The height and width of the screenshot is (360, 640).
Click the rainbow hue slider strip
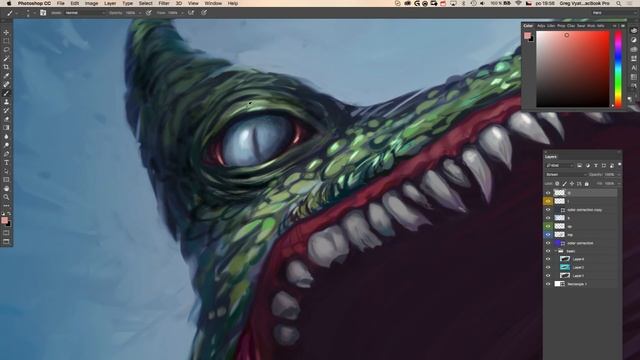[x=618, y=69]
